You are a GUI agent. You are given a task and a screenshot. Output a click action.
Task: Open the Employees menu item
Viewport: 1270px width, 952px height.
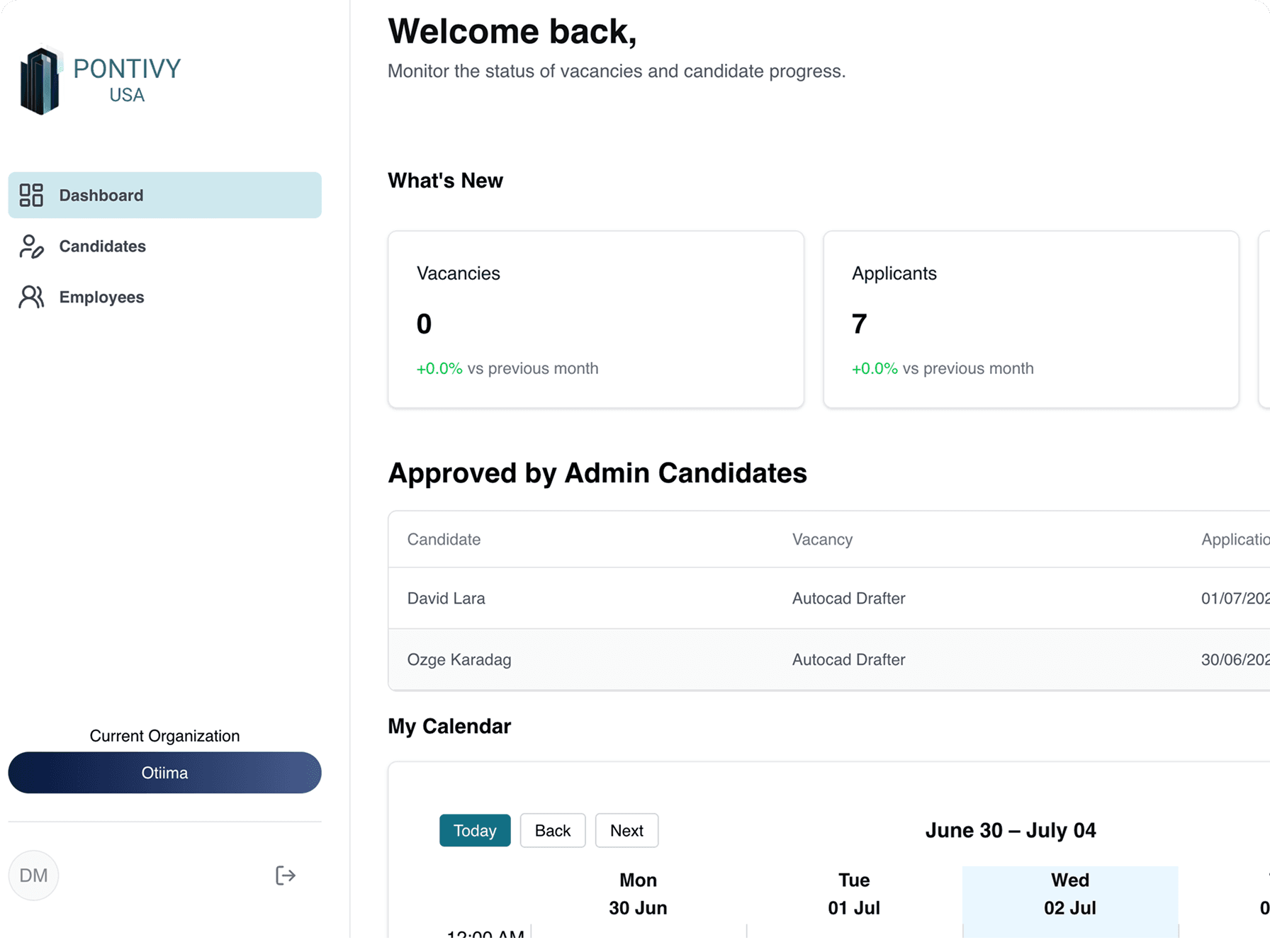click(x=101, y=297)
